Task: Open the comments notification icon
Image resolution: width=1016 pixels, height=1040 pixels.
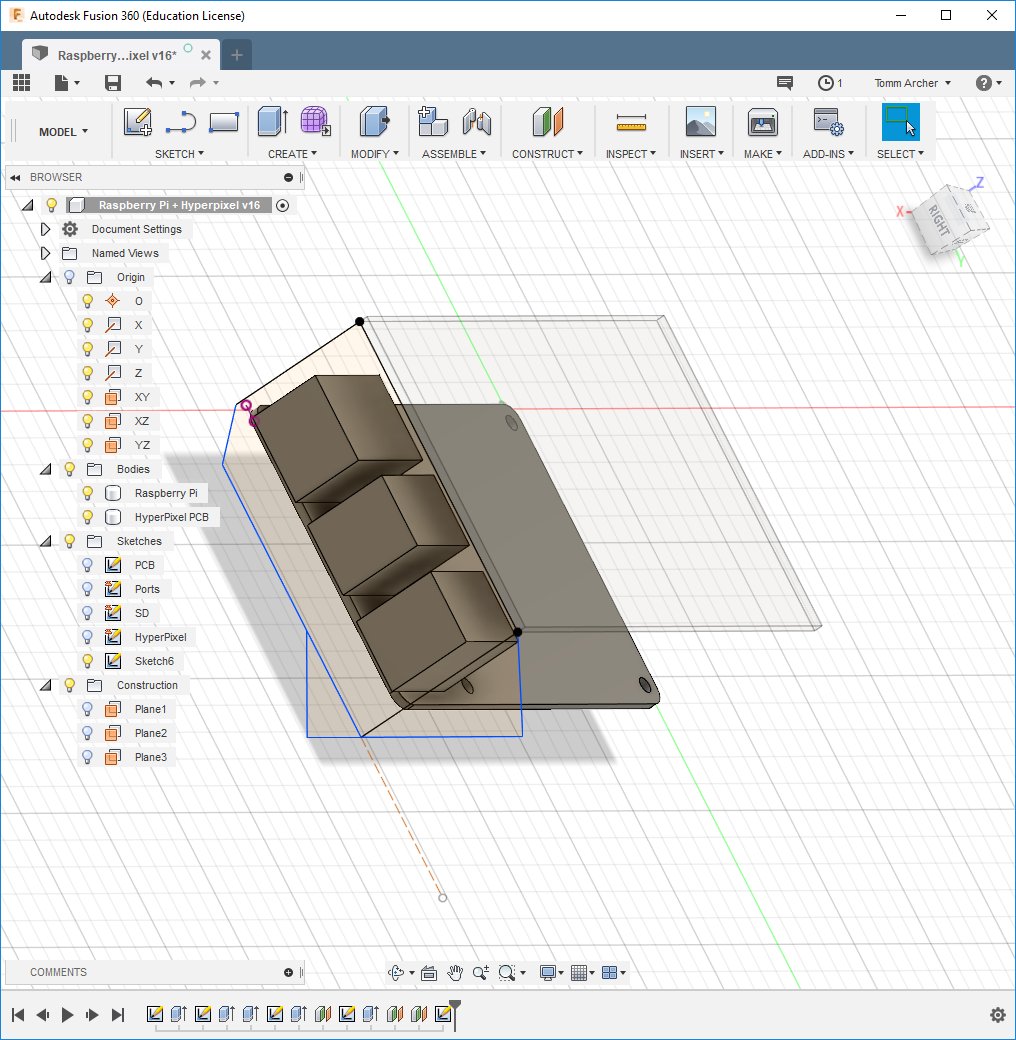Action: pos(785,82)
